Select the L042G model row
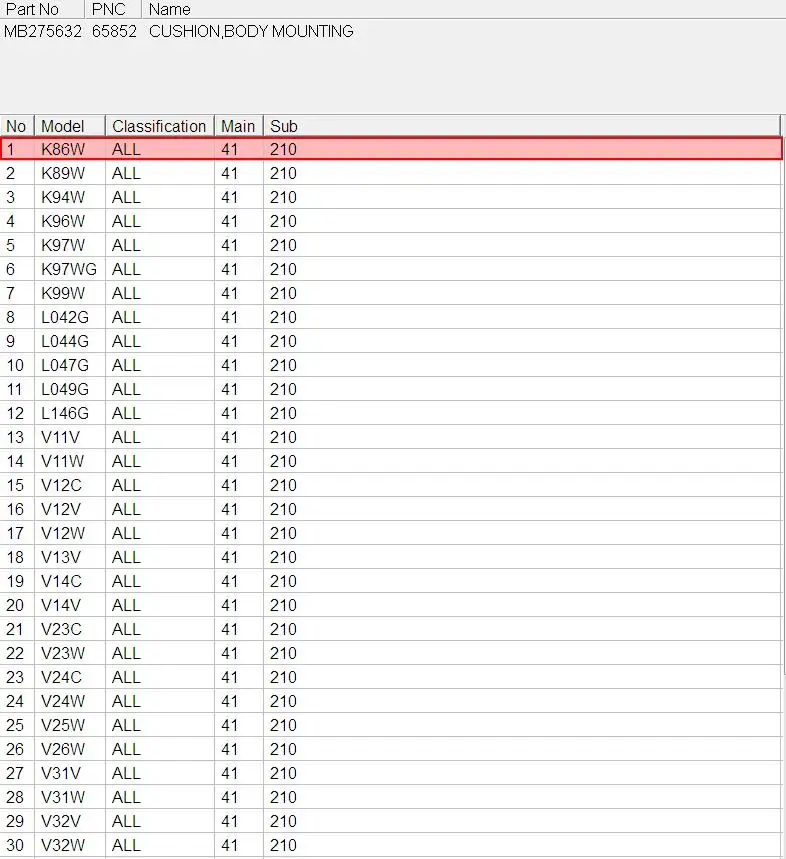The width and height of the screenshot is (786, 859). 391,317
